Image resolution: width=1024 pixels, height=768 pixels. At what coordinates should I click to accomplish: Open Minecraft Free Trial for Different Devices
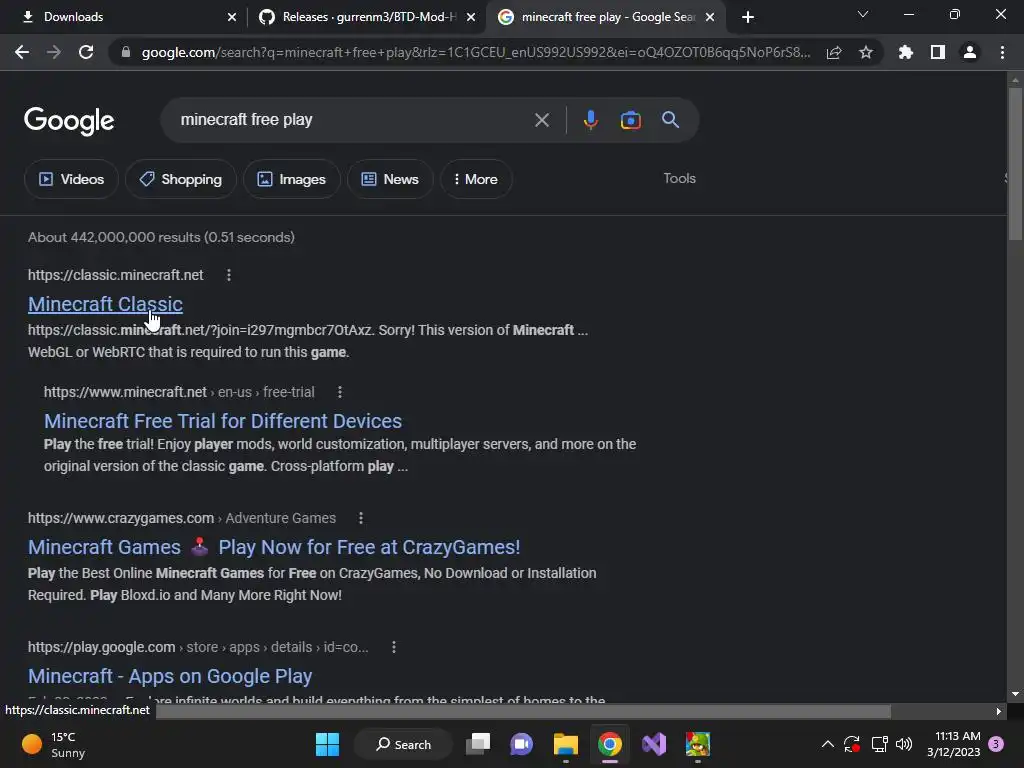223,421
